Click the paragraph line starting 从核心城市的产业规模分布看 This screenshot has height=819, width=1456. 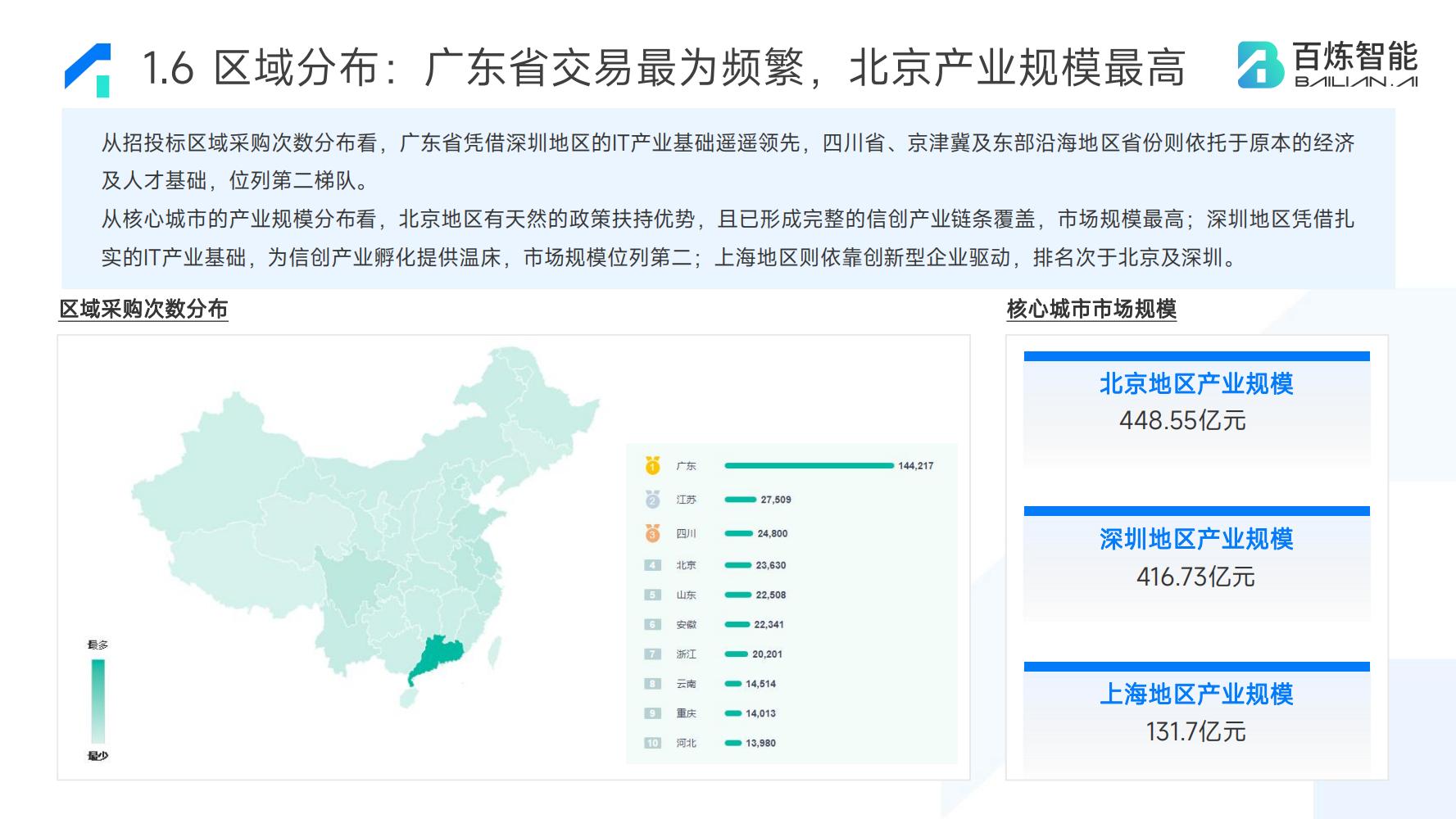(x=728, y=219)
